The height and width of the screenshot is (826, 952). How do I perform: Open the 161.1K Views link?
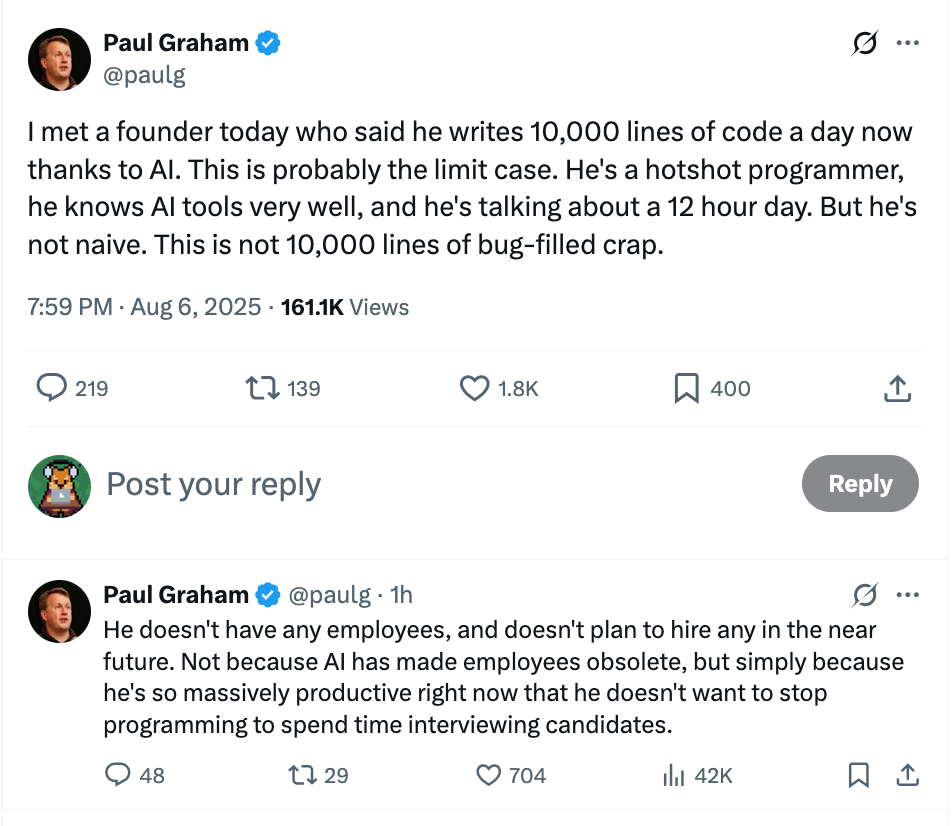345,307
